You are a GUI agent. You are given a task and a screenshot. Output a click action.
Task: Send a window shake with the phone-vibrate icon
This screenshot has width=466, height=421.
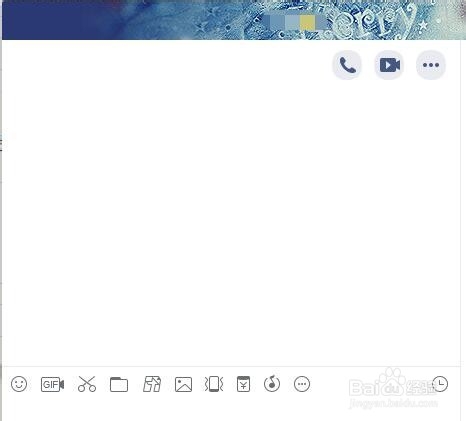click(214, 384)
